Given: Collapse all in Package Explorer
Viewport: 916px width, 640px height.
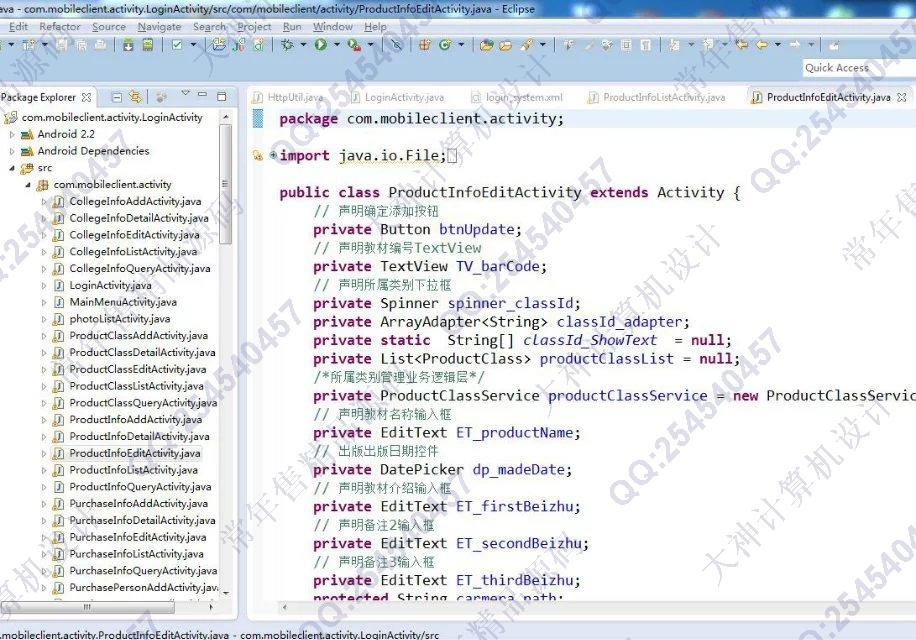Looking at the screenshot, I should coord(117,97).
